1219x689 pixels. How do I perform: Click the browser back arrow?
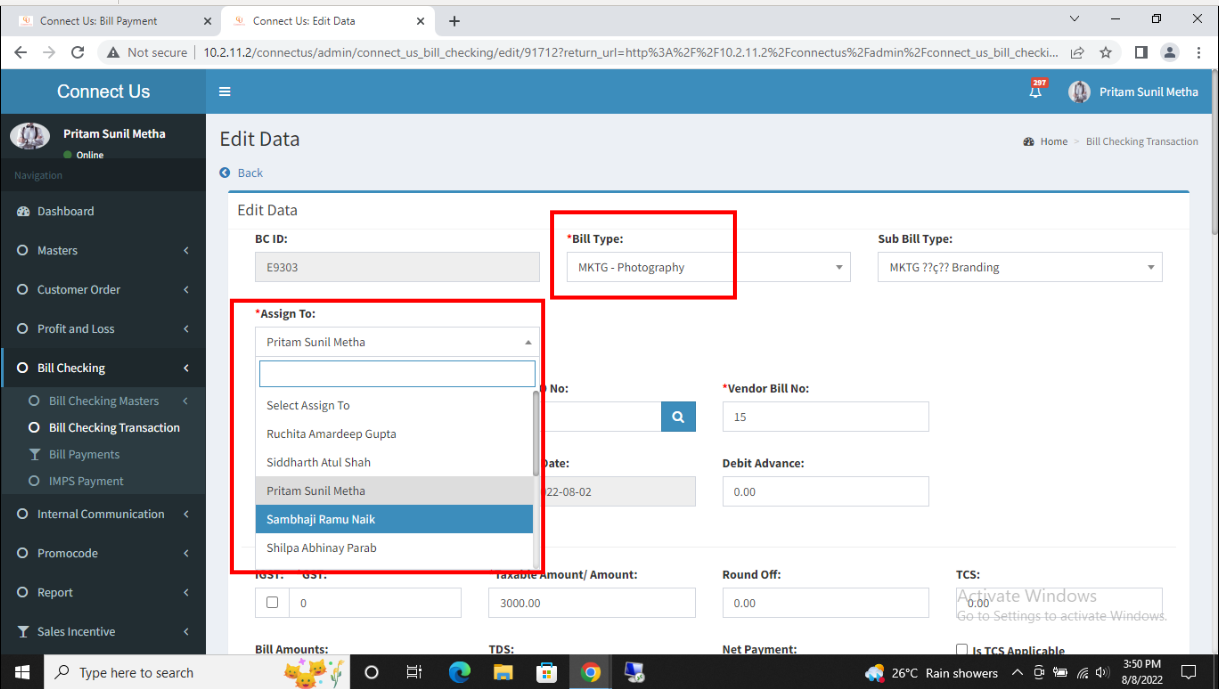click(x=22, y=52)
